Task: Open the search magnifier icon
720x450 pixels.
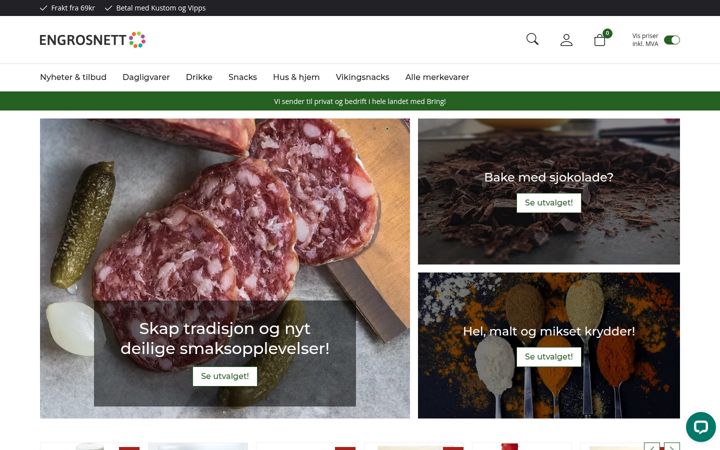Action: point(532,39)
